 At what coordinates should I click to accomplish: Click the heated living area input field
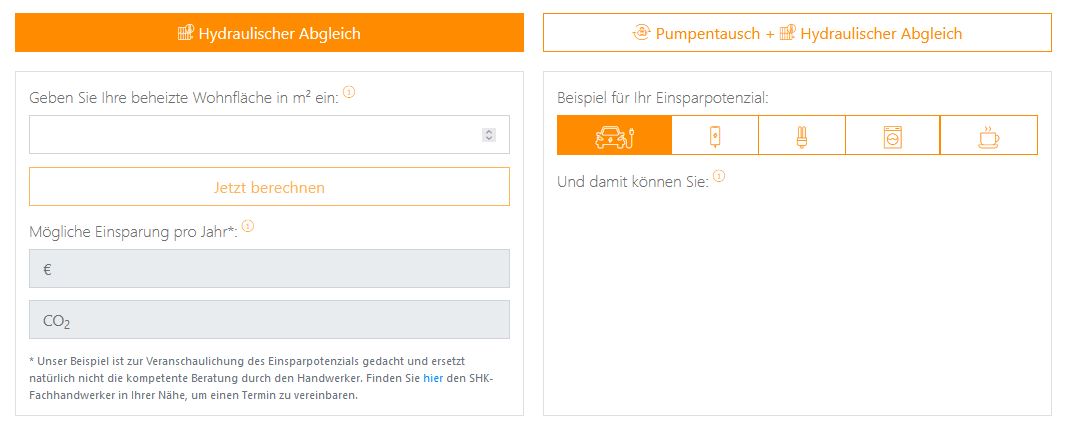(250, 135)
